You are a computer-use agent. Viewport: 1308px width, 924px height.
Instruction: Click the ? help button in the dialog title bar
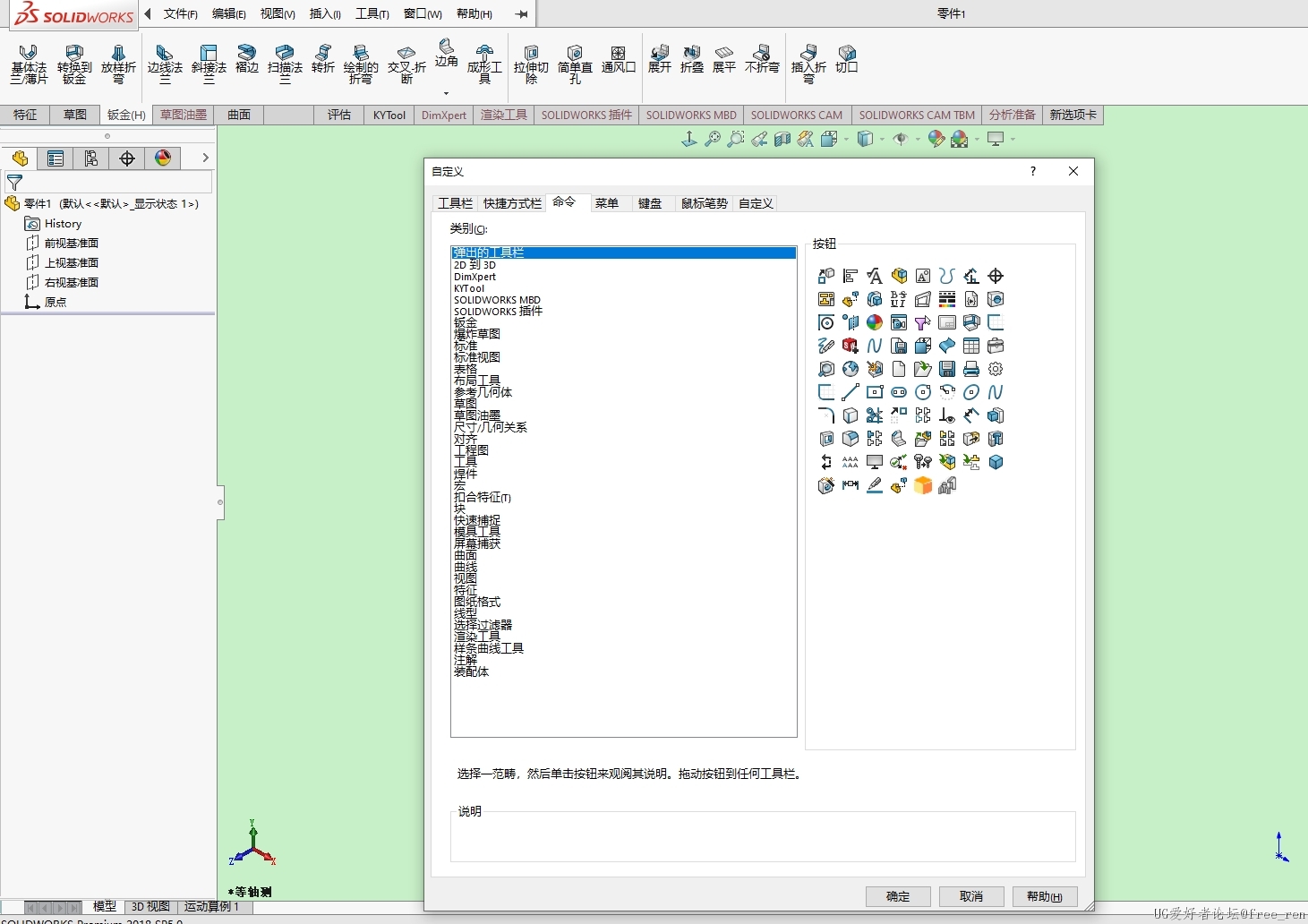click(1033, 171)
